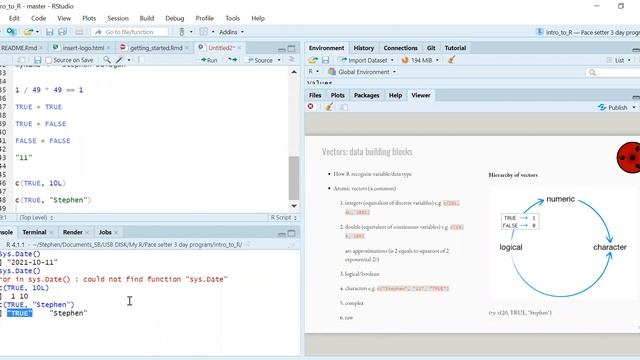The width and height of the screenshot is (640, 360).
Task: Stop the Viewer content with red icon
Action: [311, 107]
